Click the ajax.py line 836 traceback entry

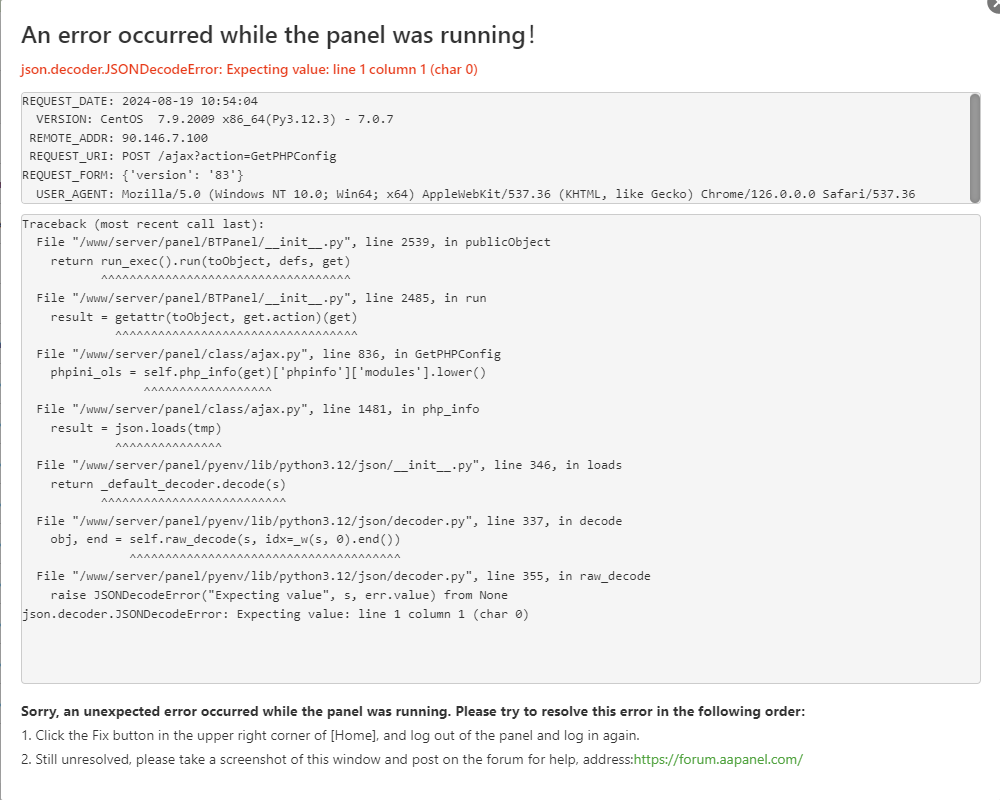point(268,354)
